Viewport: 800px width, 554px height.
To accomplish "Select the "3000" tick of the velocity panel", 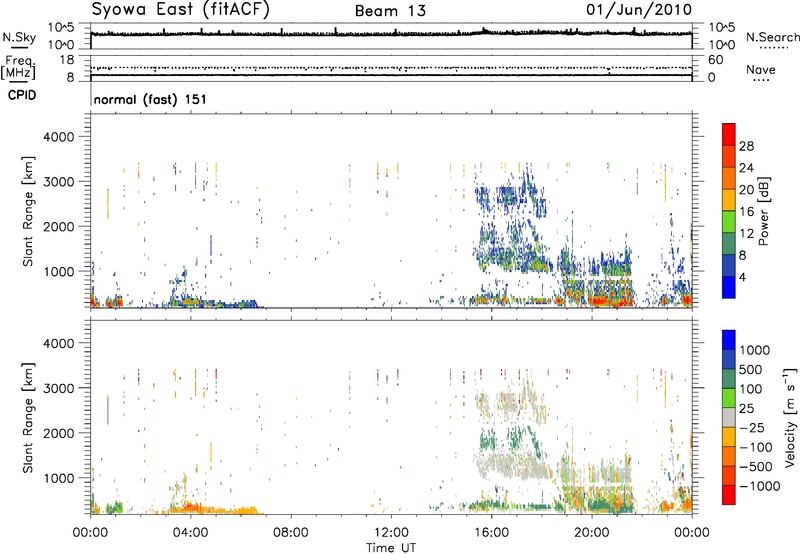I will pyautogui.click(x=59, y=388).
